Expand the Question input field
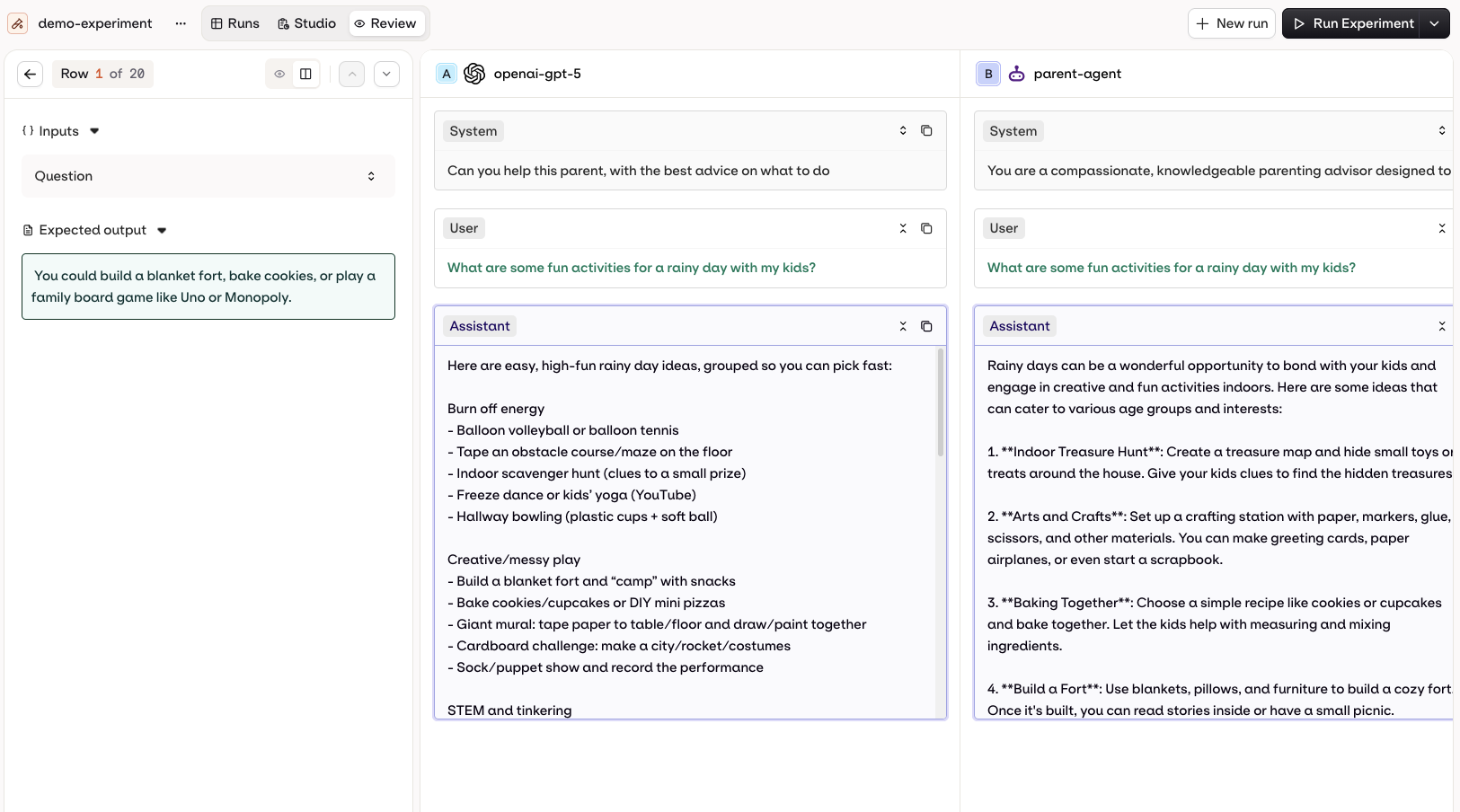The image size is (1460, 812). [371, 176]
